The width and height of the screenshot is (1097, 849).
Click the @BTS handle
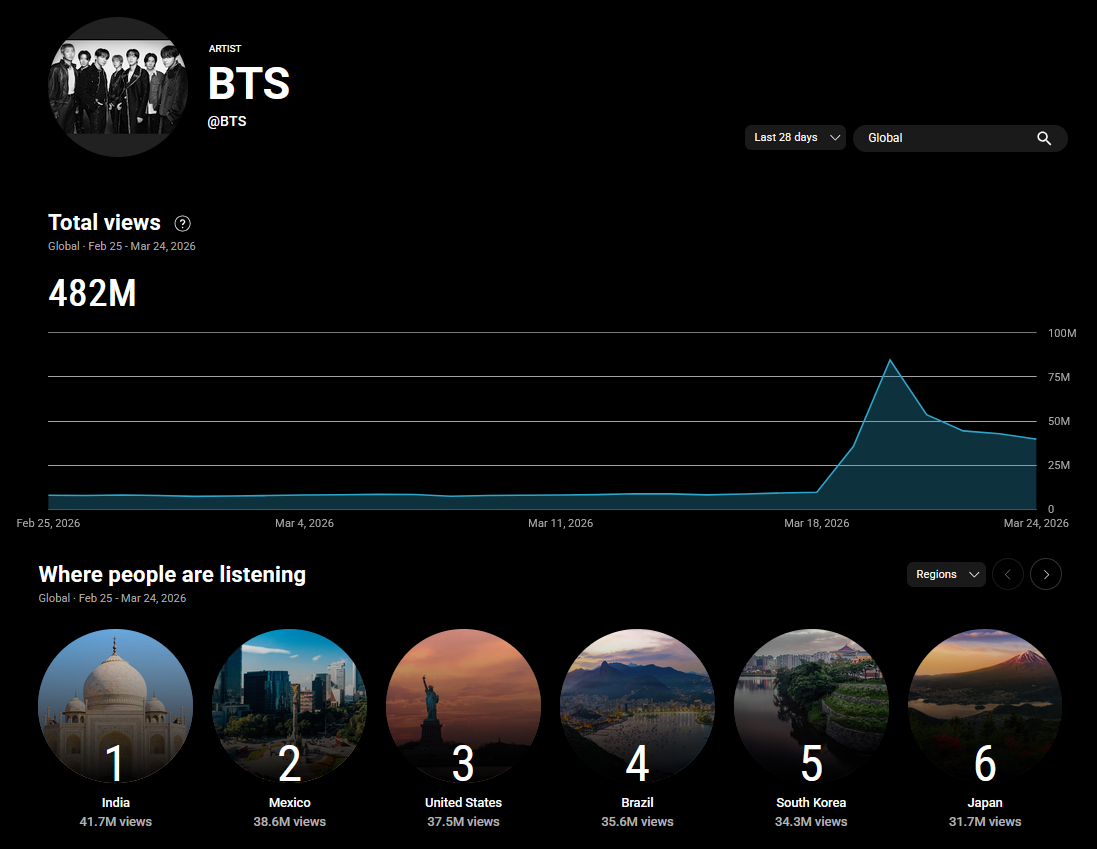pyautogui.click(x=227, y=121)
